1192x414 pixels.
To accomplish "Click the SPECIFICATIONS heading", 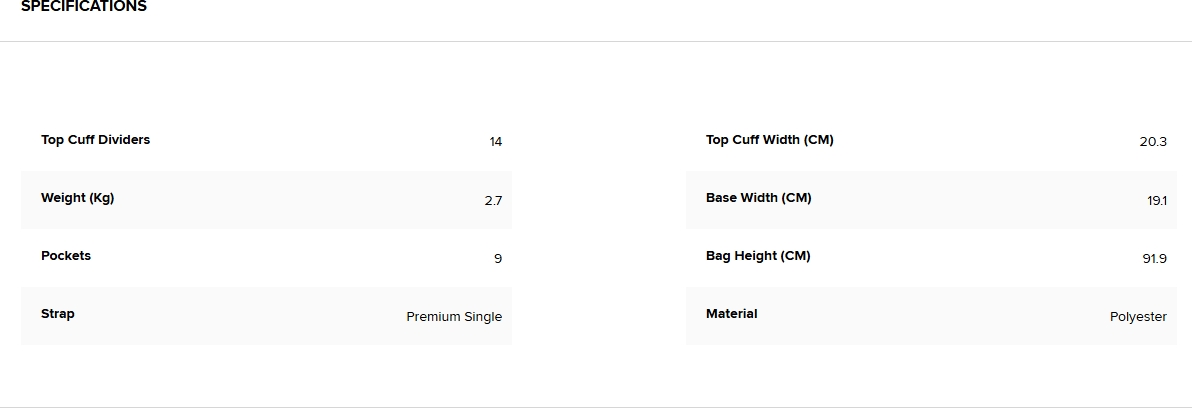I will click(84, 7).
